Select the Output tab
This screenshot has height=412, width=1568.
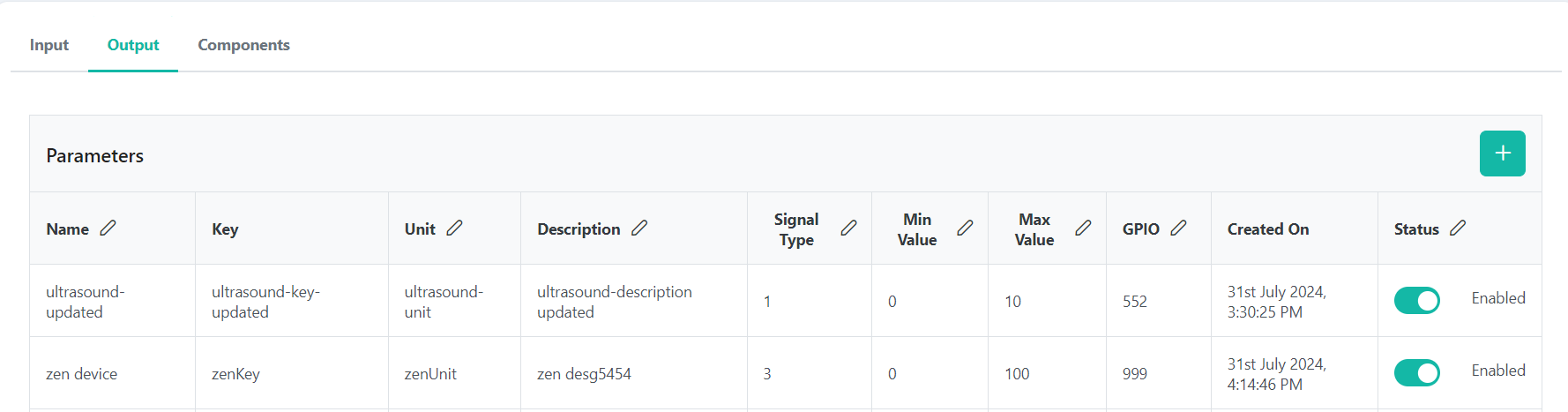pos(133,45)
